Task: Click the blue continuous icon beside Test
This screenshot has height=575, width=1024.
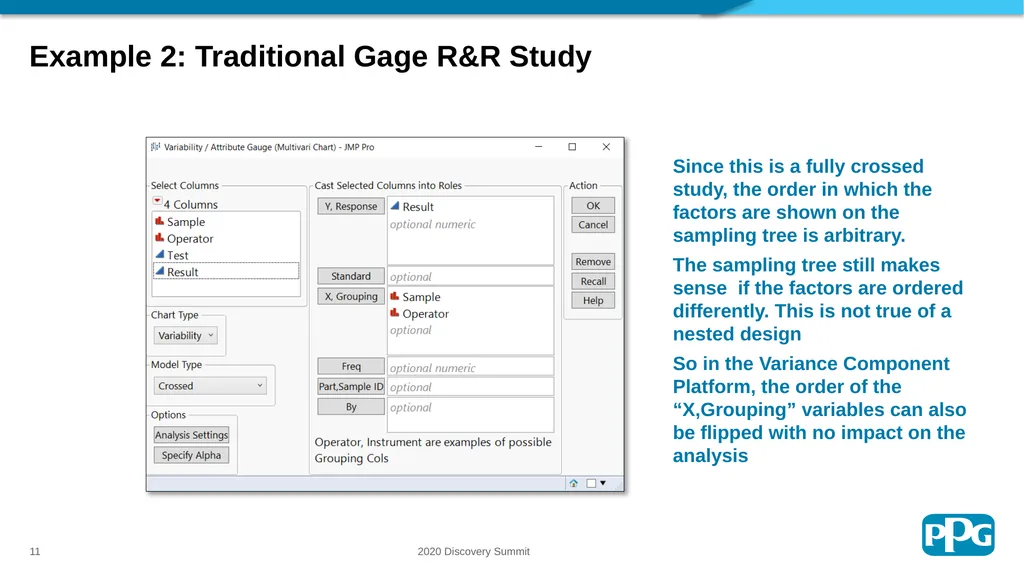Action: (159, 254)
